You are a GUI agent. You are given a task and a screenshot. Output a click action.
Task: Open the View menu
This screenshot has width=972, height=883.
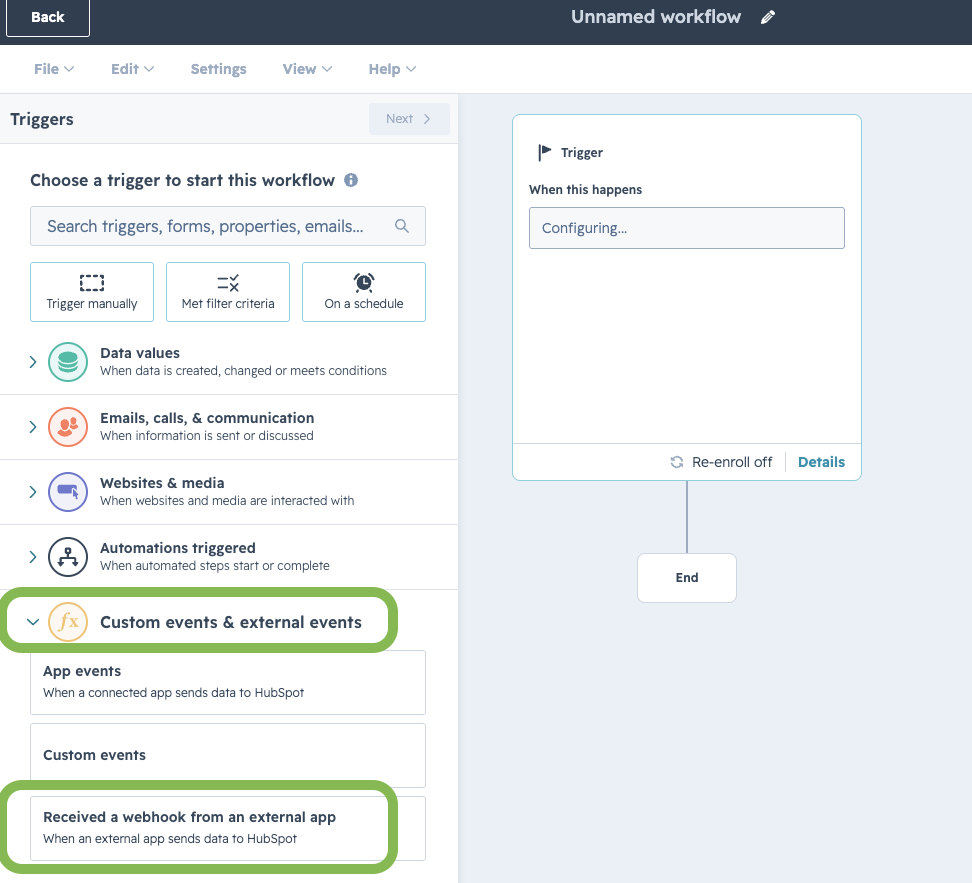(307, 69)
